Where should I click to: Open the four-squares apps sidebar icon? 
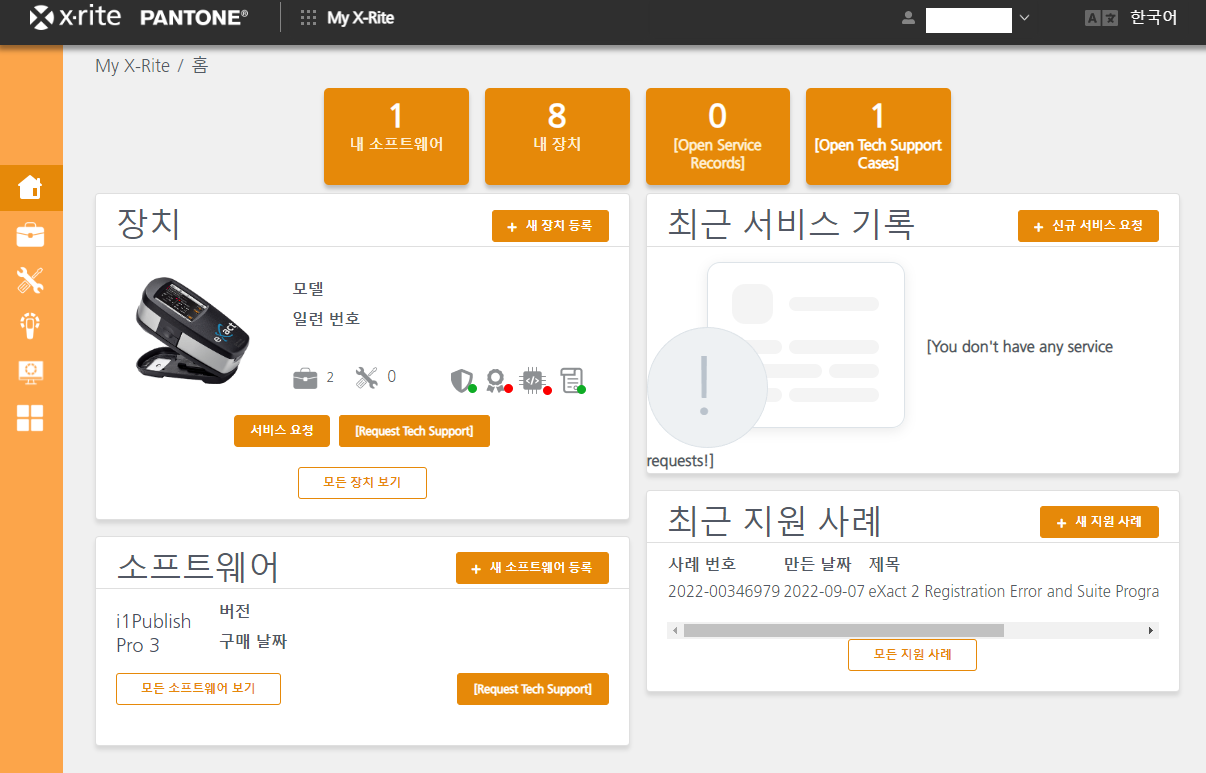pyautogui.click(x=31, y=418)
